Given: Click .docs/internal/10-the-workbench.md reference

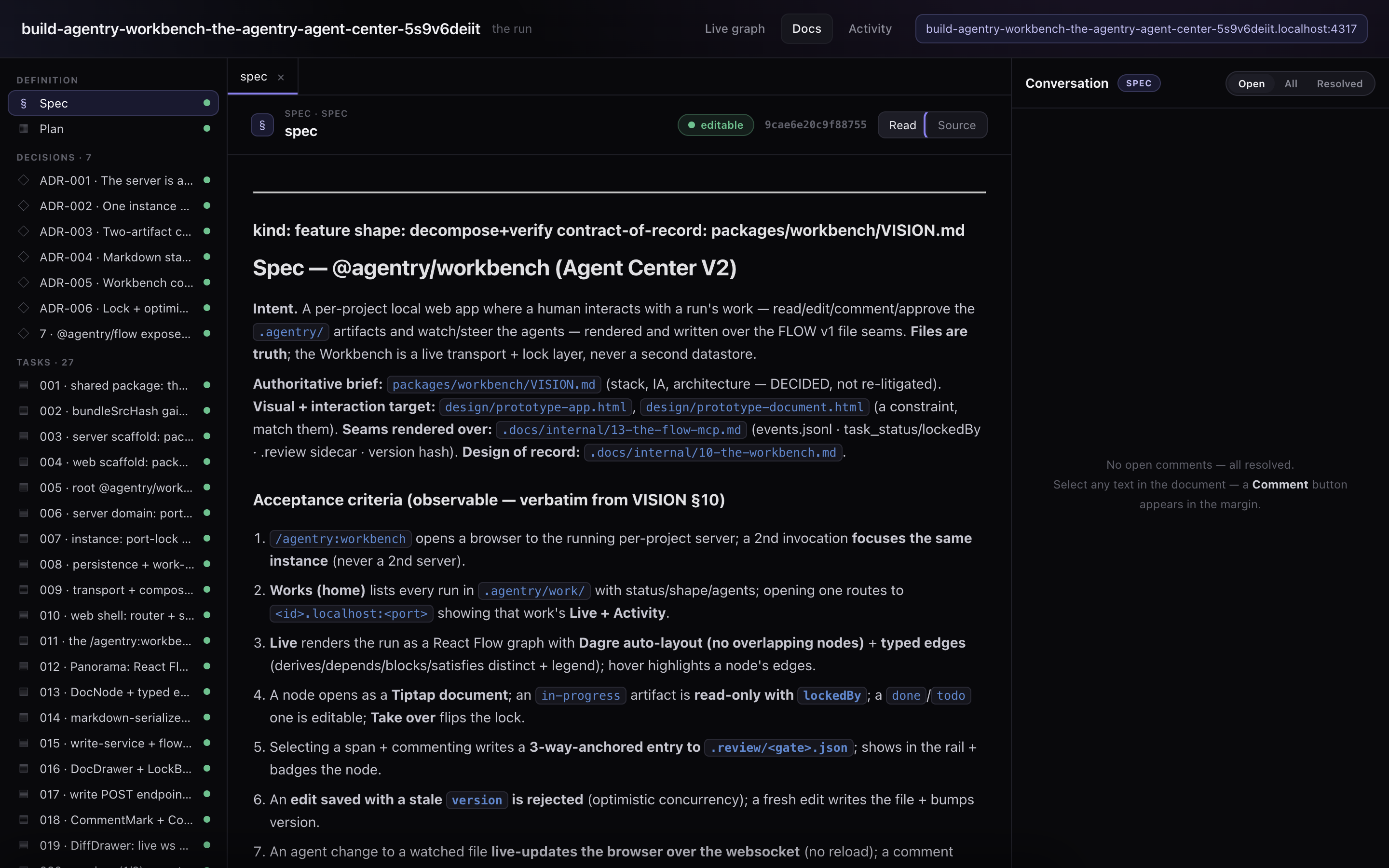Looking at the screenshot, I should (x=712, y=452).
